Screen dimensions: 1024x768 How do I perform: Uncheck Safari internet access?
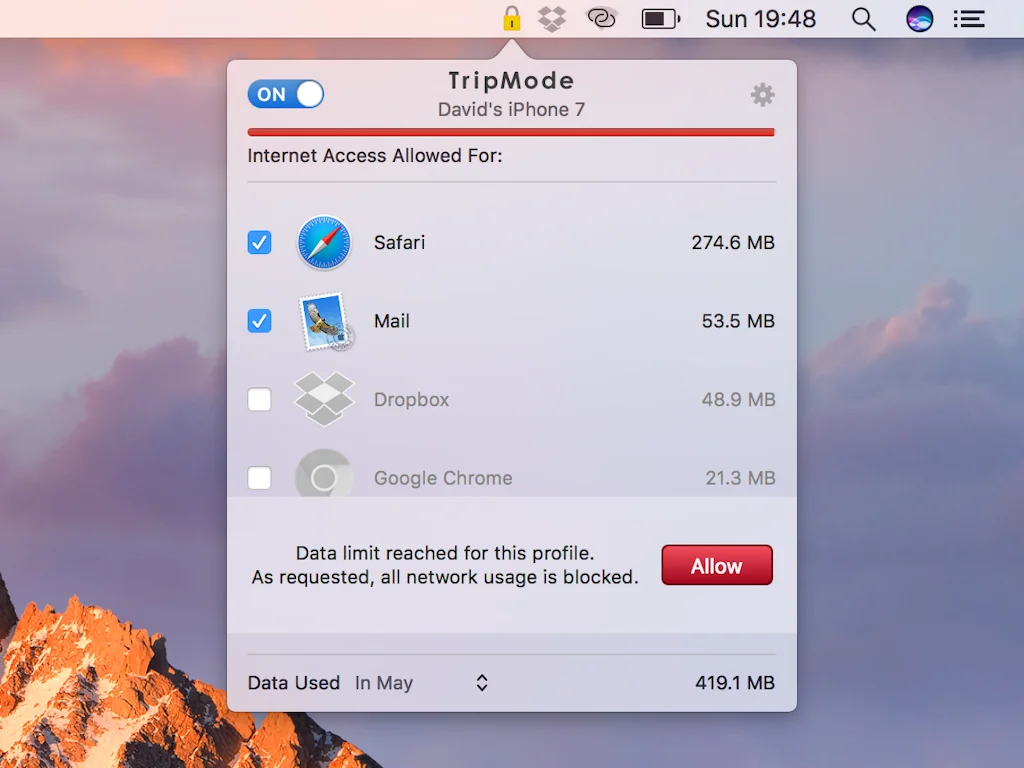click(259, 243)
